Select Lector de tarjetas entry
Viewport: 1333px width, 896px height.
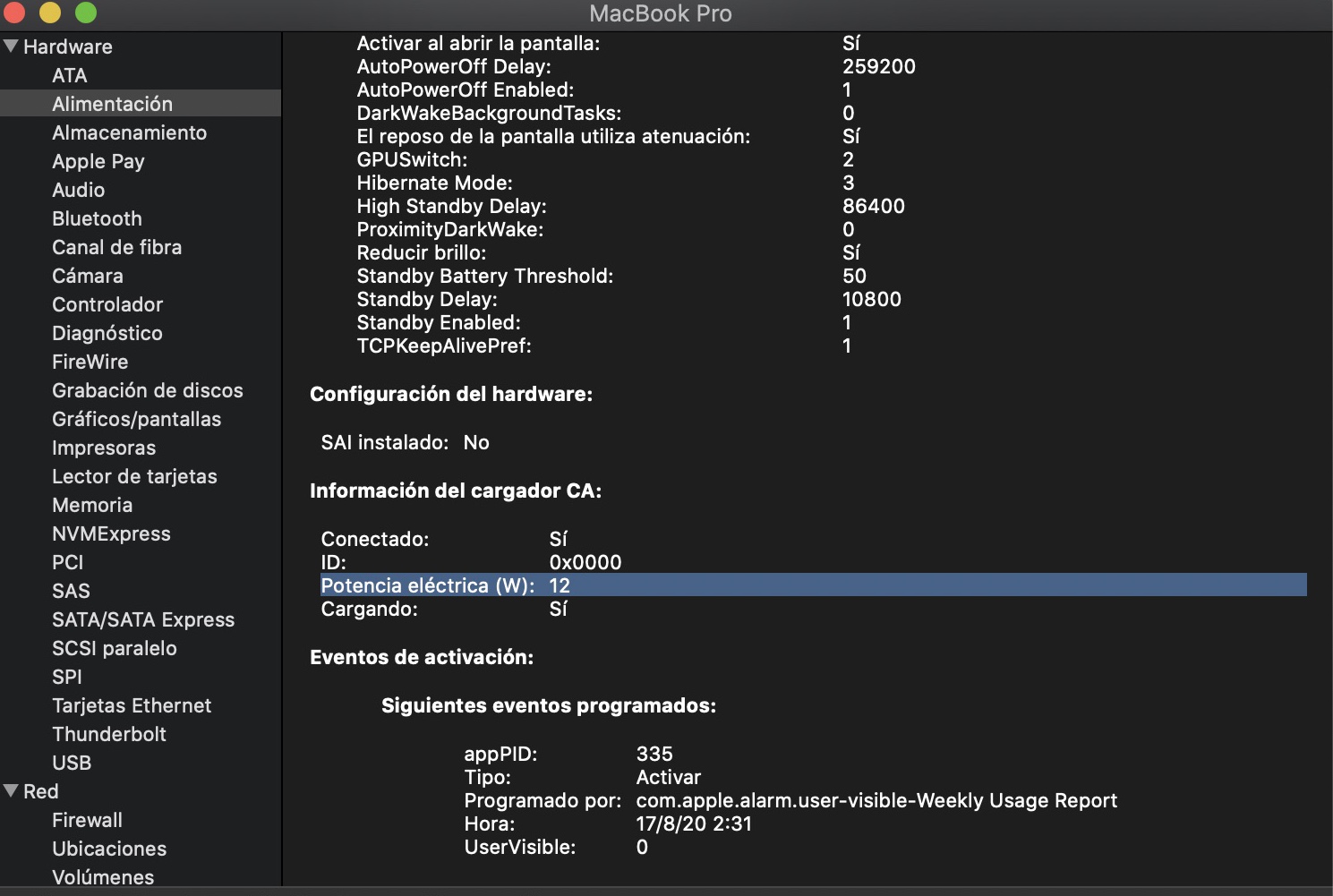(x=134, y=476)
